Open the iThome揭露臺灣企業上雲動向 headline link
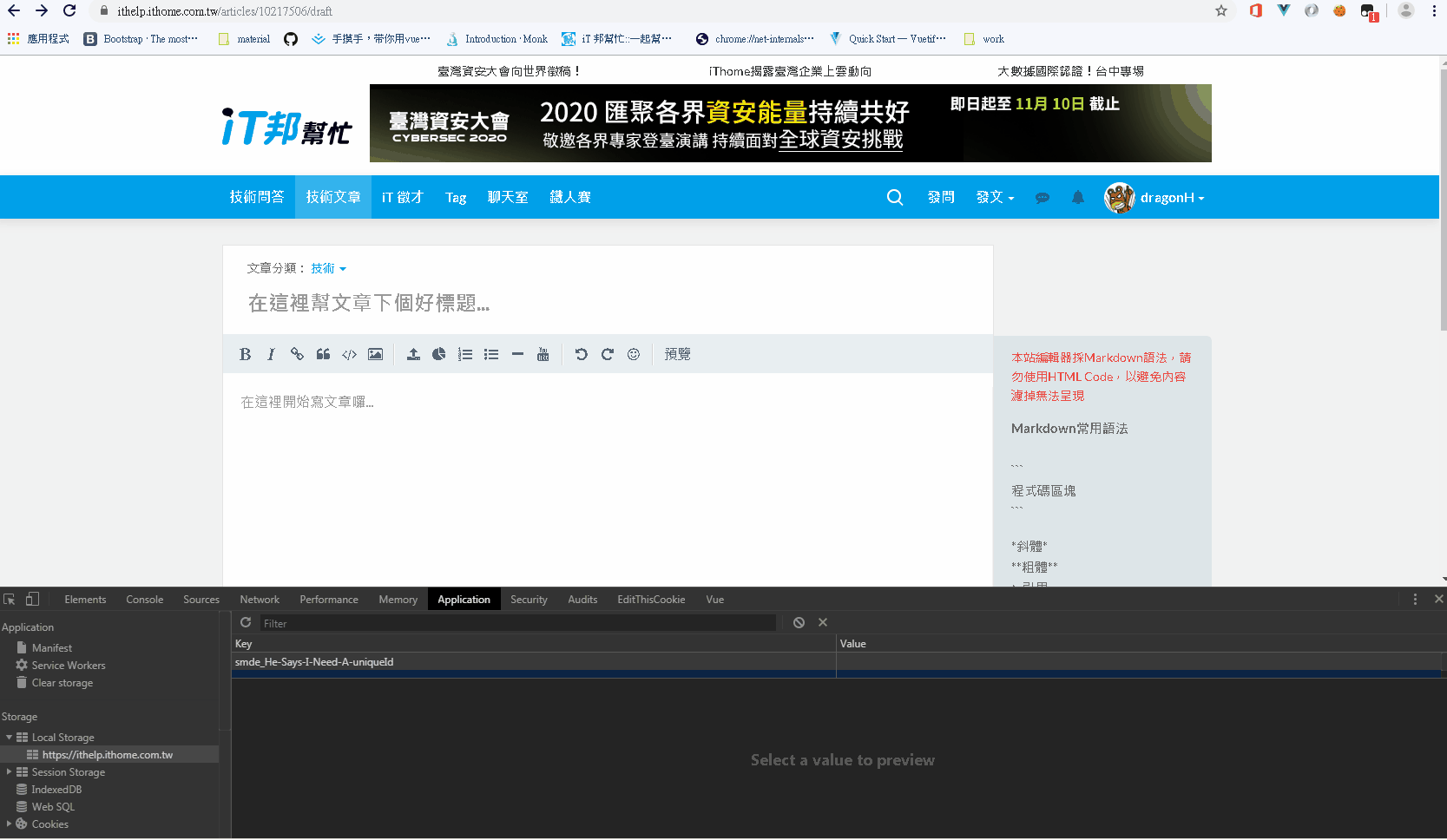Viewport: 1447px width, 840px height. 790,71
